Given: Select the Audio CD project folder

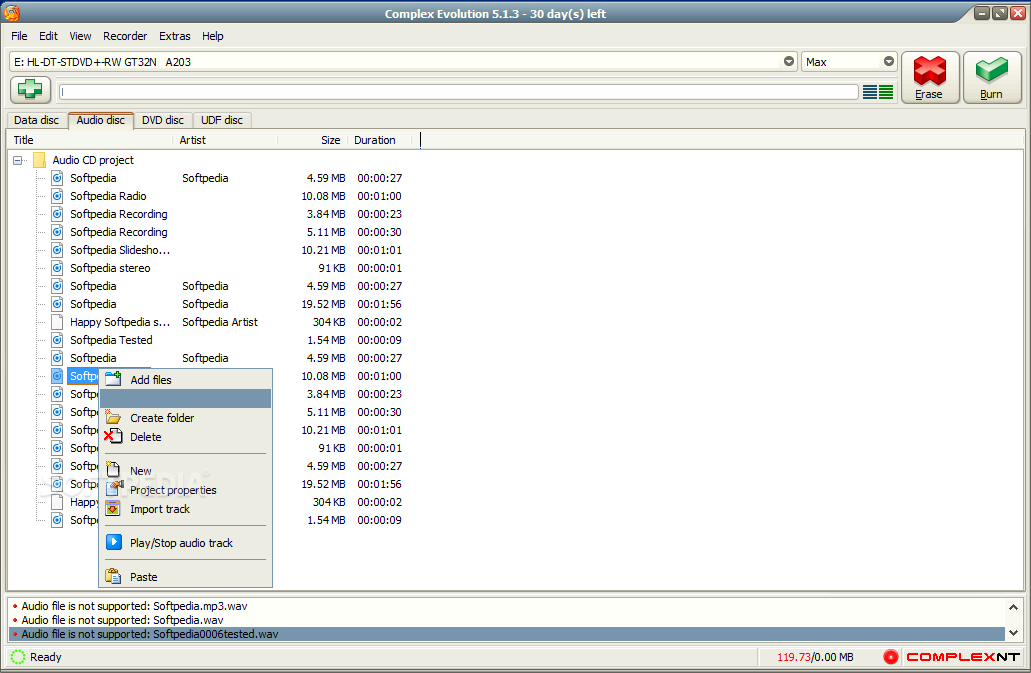Looking at the screenshot, I should pyautogui.click(x=93, y=160).
